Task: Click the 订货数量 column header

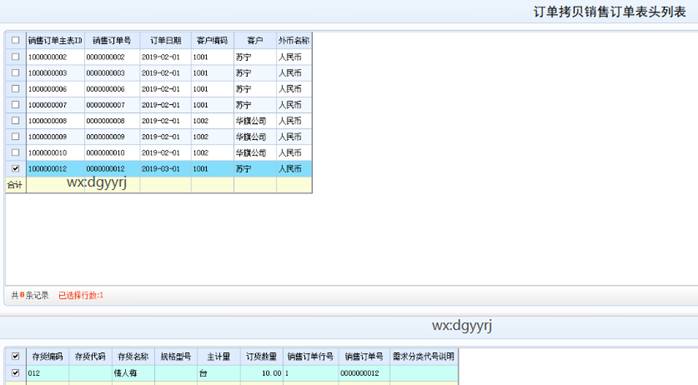Action: [x=261, y=357]
